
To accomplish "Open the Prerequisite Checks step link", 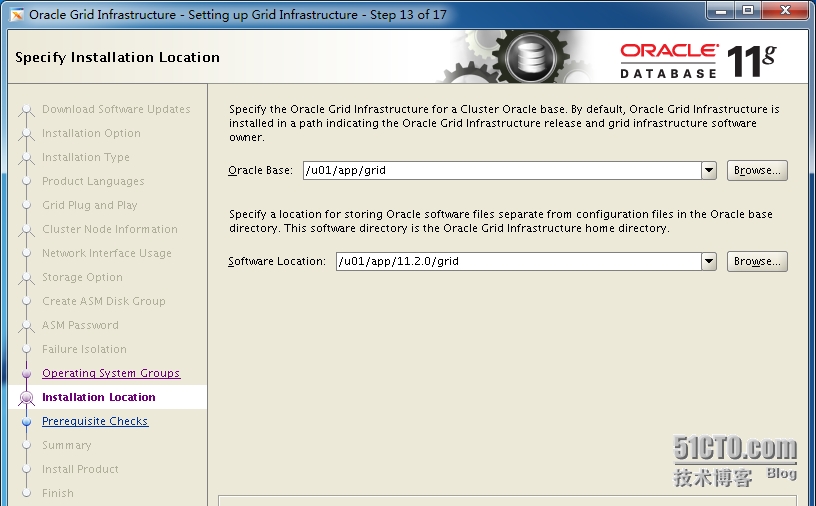I will [95, 421].
